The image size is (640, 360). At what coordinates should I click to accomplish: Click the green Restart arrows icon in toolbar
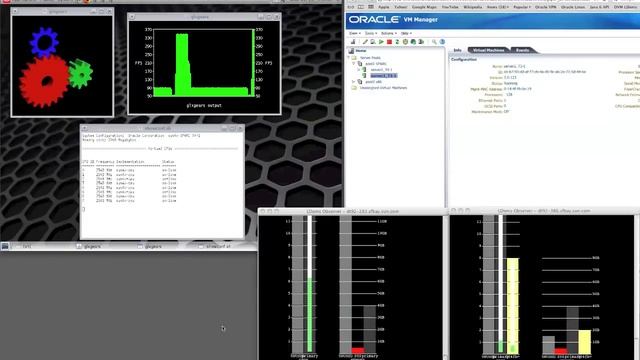(x=397, y=42)
